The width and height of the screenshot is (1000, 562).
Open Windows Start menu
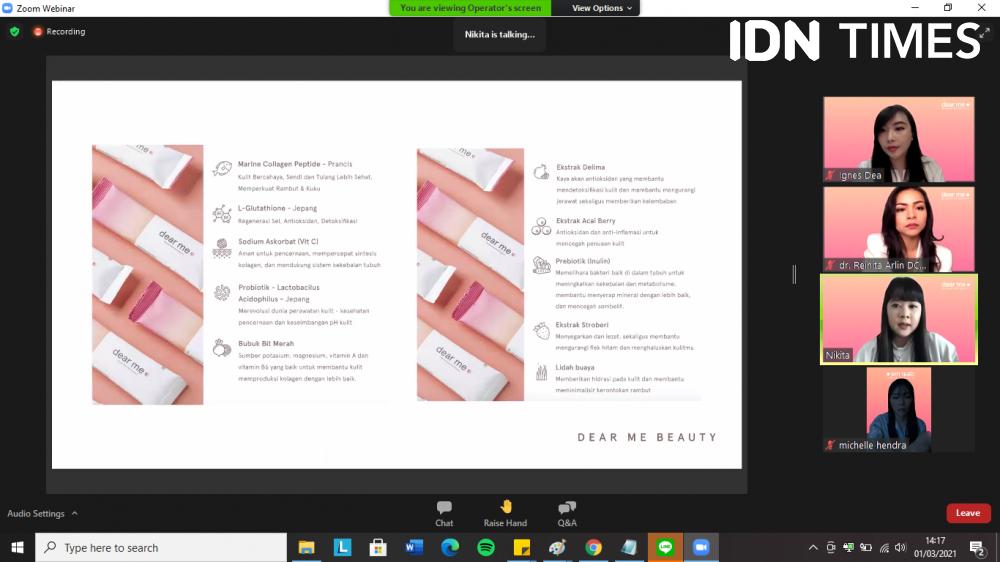[17, 547]
